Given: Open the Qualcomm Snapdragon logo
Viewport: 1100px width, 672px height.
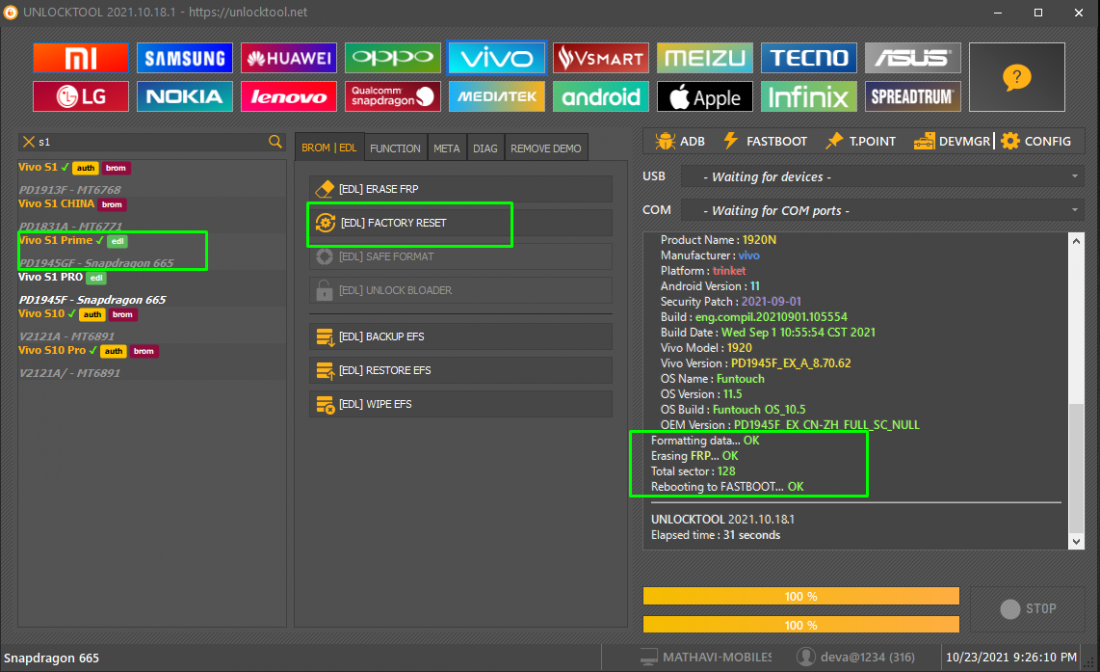Looking at the screenshot, I should pos(392,97).
